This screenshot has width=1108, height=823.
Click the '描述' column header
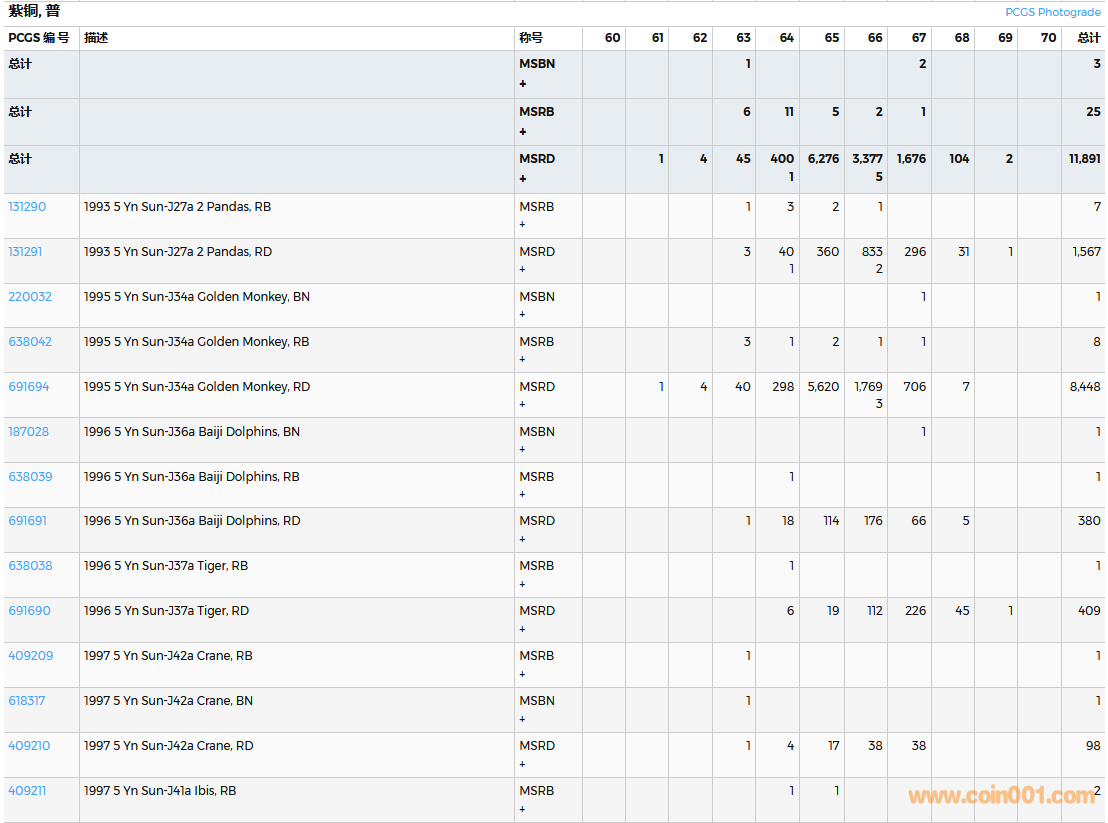[96, 38]
